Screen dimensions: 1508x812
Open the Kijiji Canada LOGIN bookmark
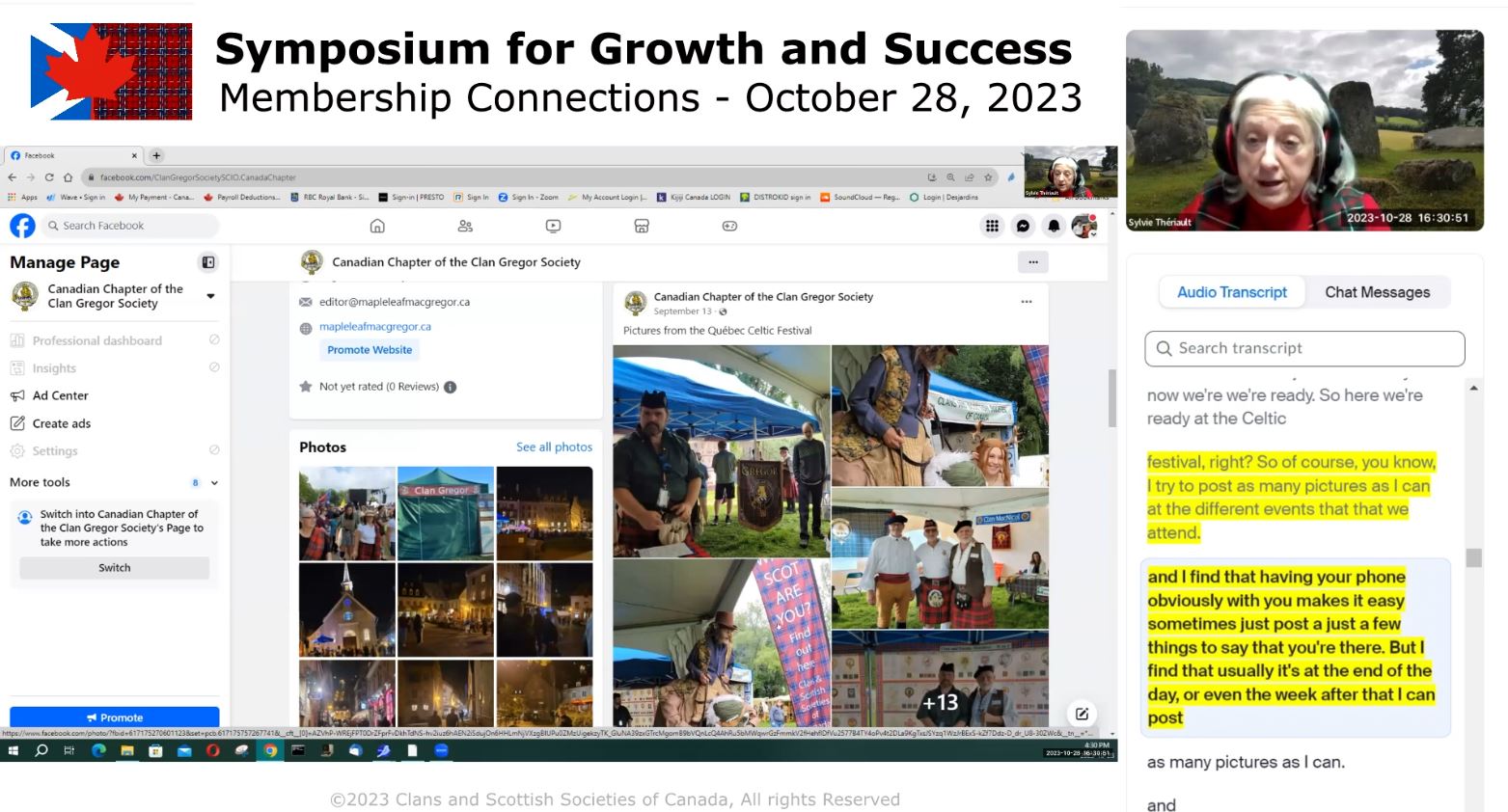pyautogui.click(x=694, y=197)
